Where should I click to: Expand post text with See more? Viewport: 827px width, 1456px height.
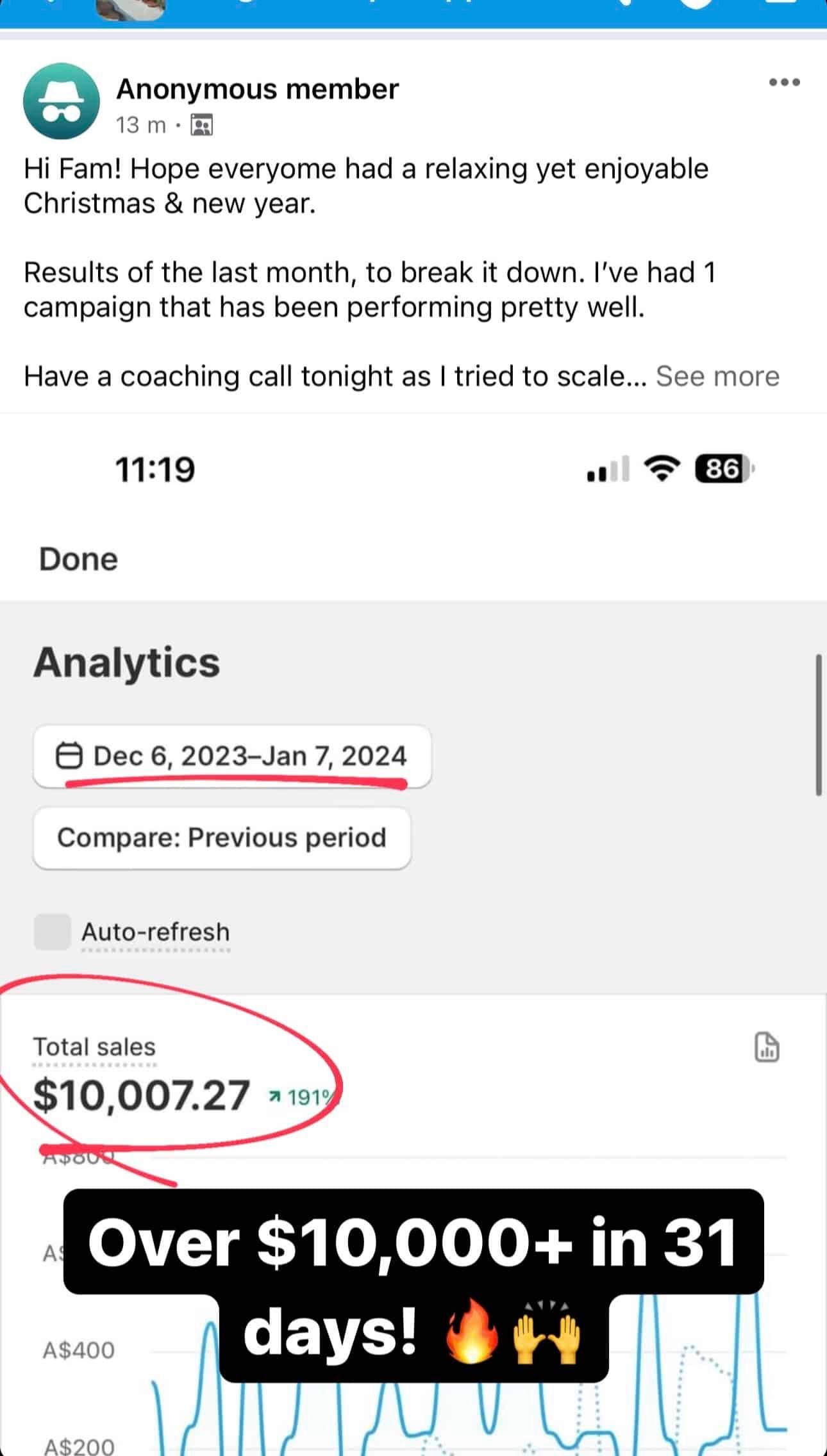[x=717, y=376]
